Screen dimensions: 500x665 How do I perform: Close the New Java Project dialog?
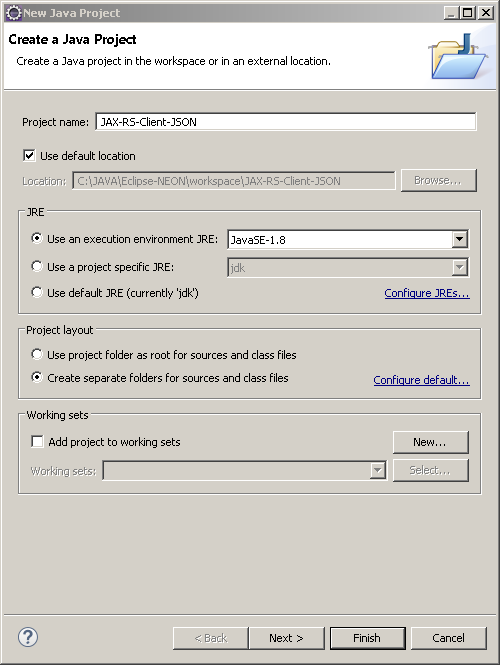tap(485, 13)
